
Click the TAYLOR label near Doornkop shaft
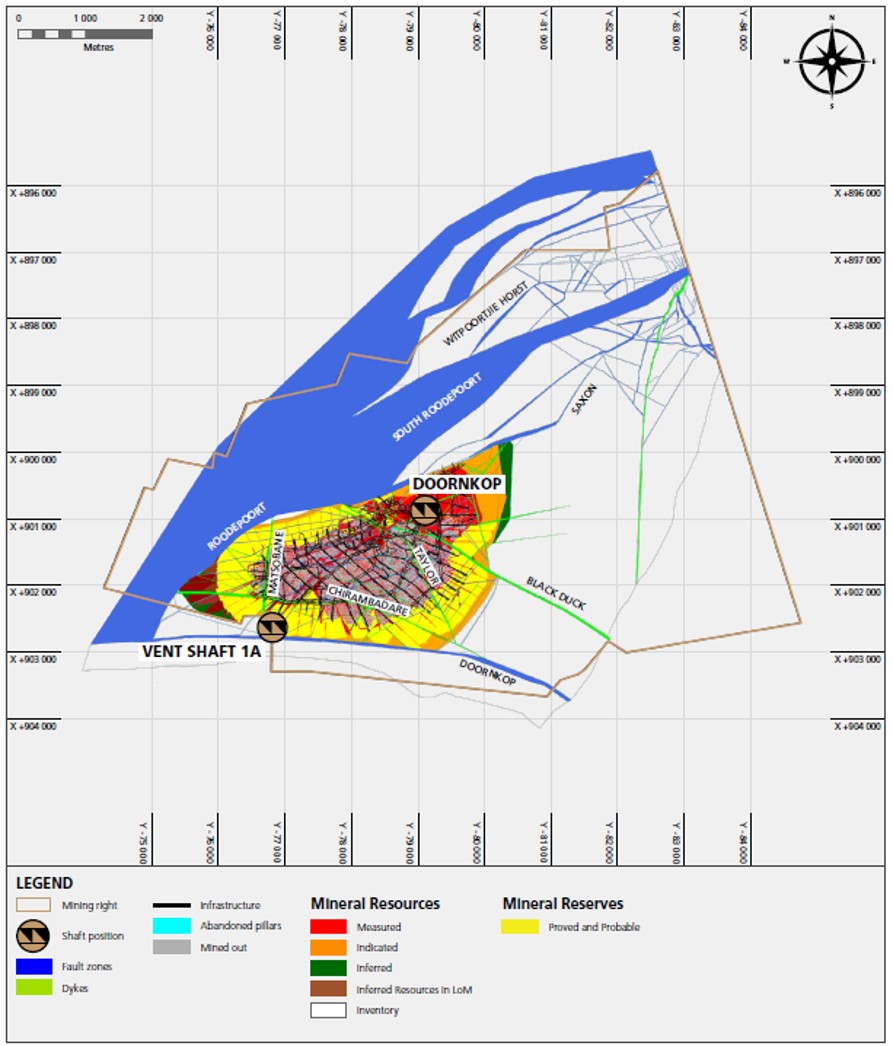(x=425, y=566)
